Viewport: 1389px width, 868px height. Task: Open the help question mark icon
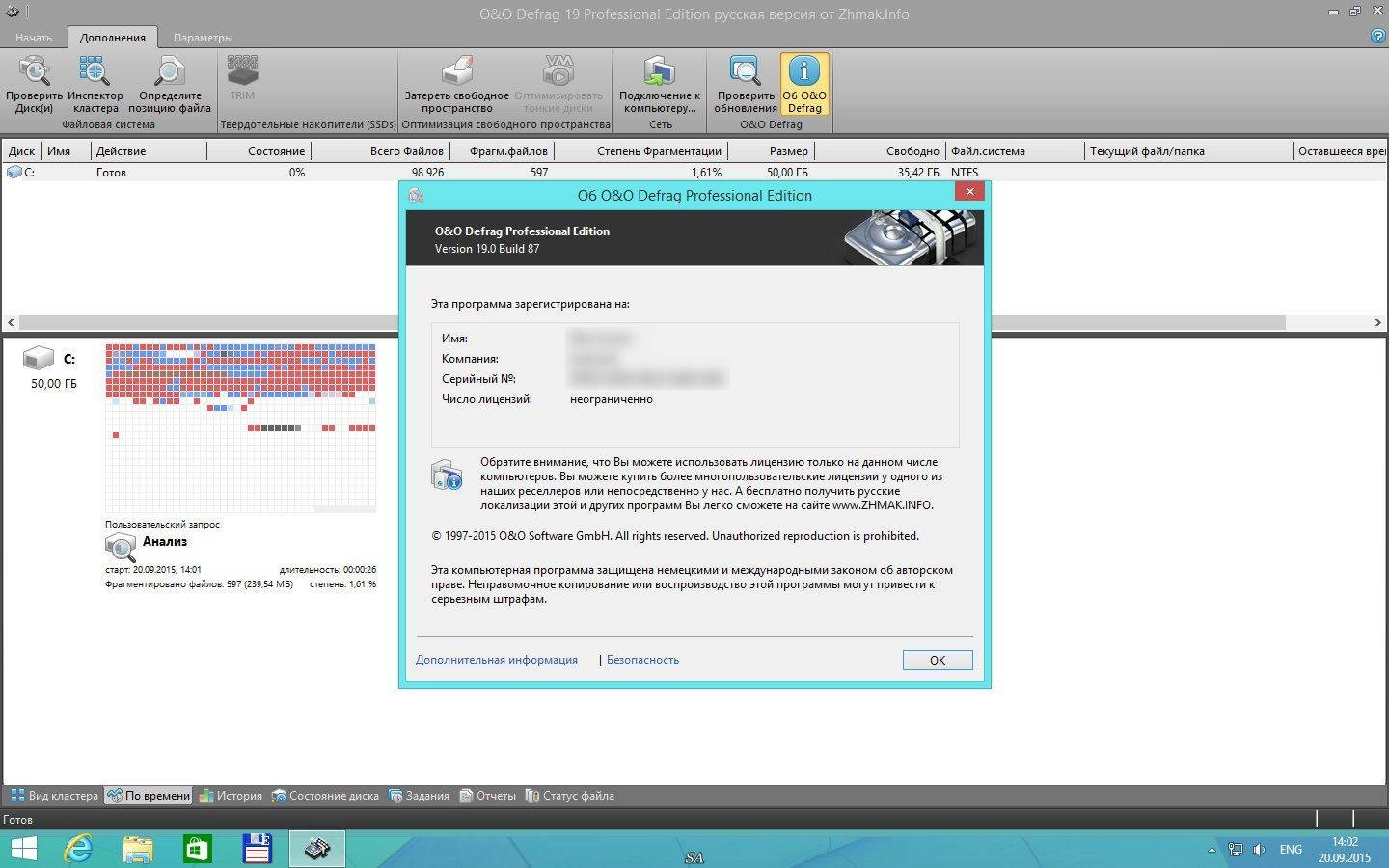click(x=1378, y=36)
